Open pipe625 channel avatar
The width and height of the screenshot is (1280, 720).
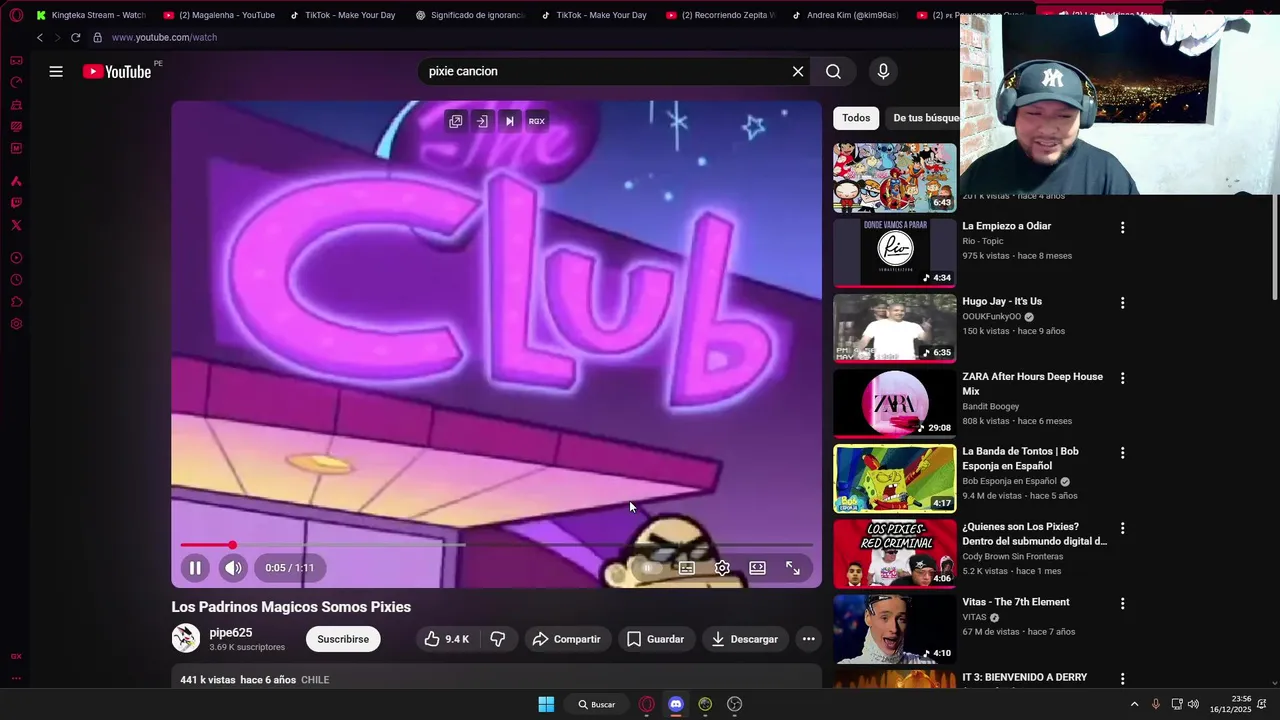(x=186, y=638)
